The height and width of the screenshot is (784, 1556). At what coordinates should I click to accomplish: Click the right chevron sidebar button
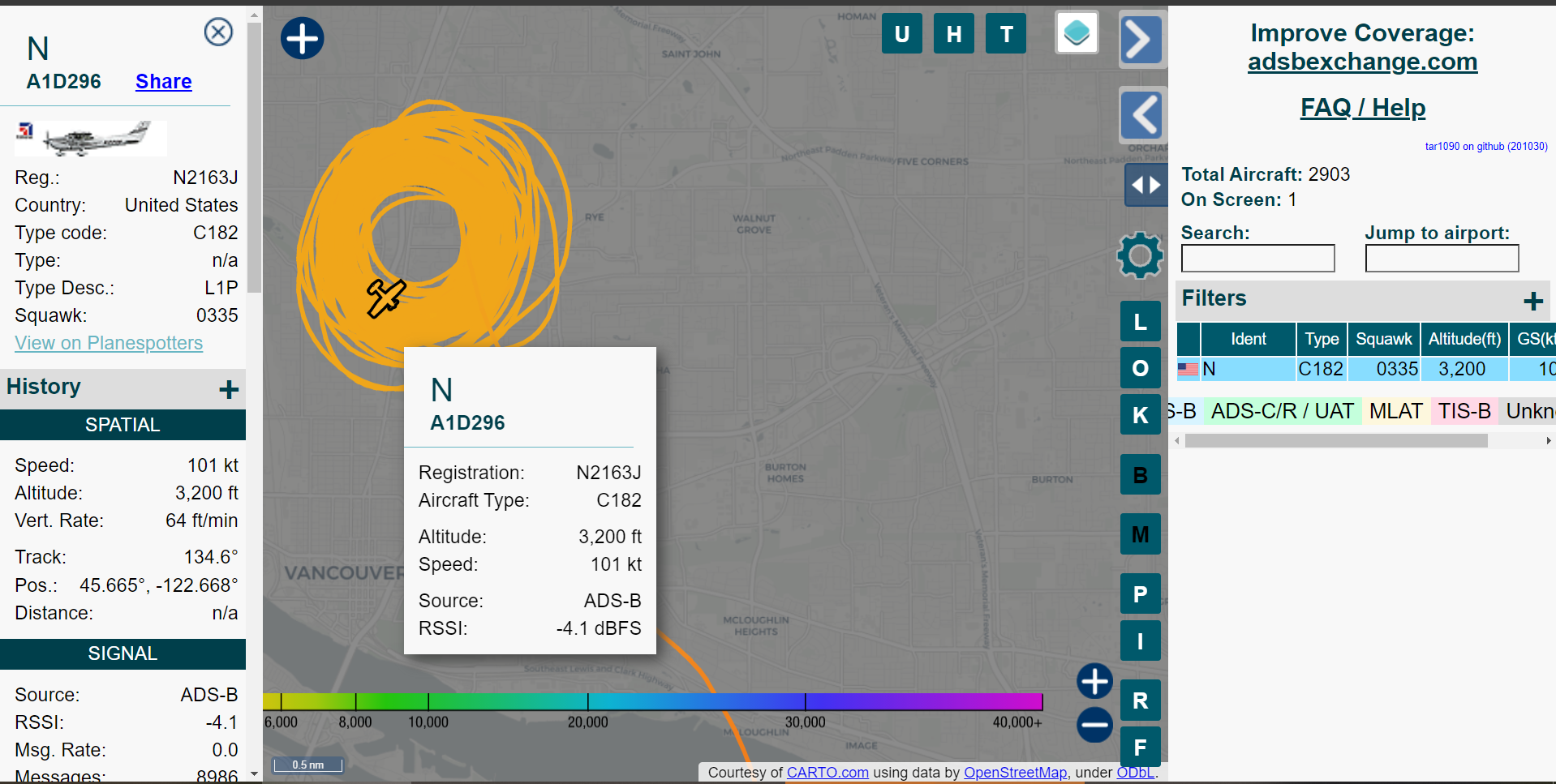(x=1141, y=39)
